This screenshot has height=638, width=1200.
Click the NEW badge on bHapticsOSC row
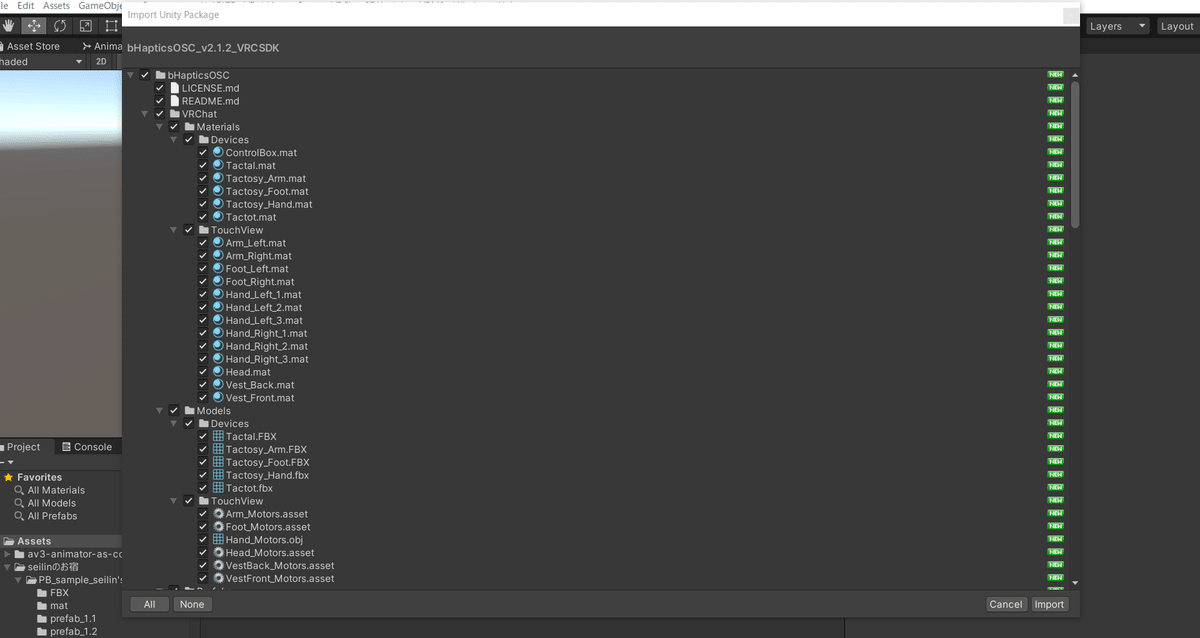(x=1055, y=75)
